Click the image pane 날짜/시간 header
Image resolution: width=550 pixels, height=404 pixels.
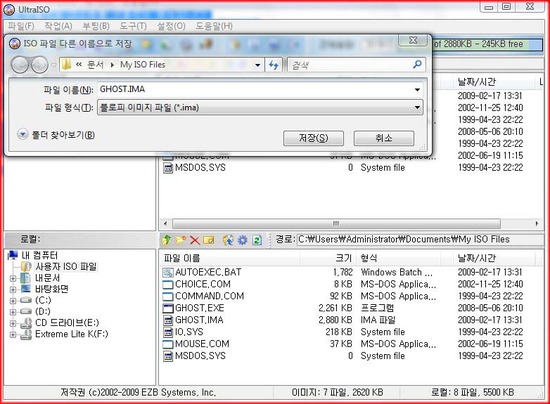494,82
